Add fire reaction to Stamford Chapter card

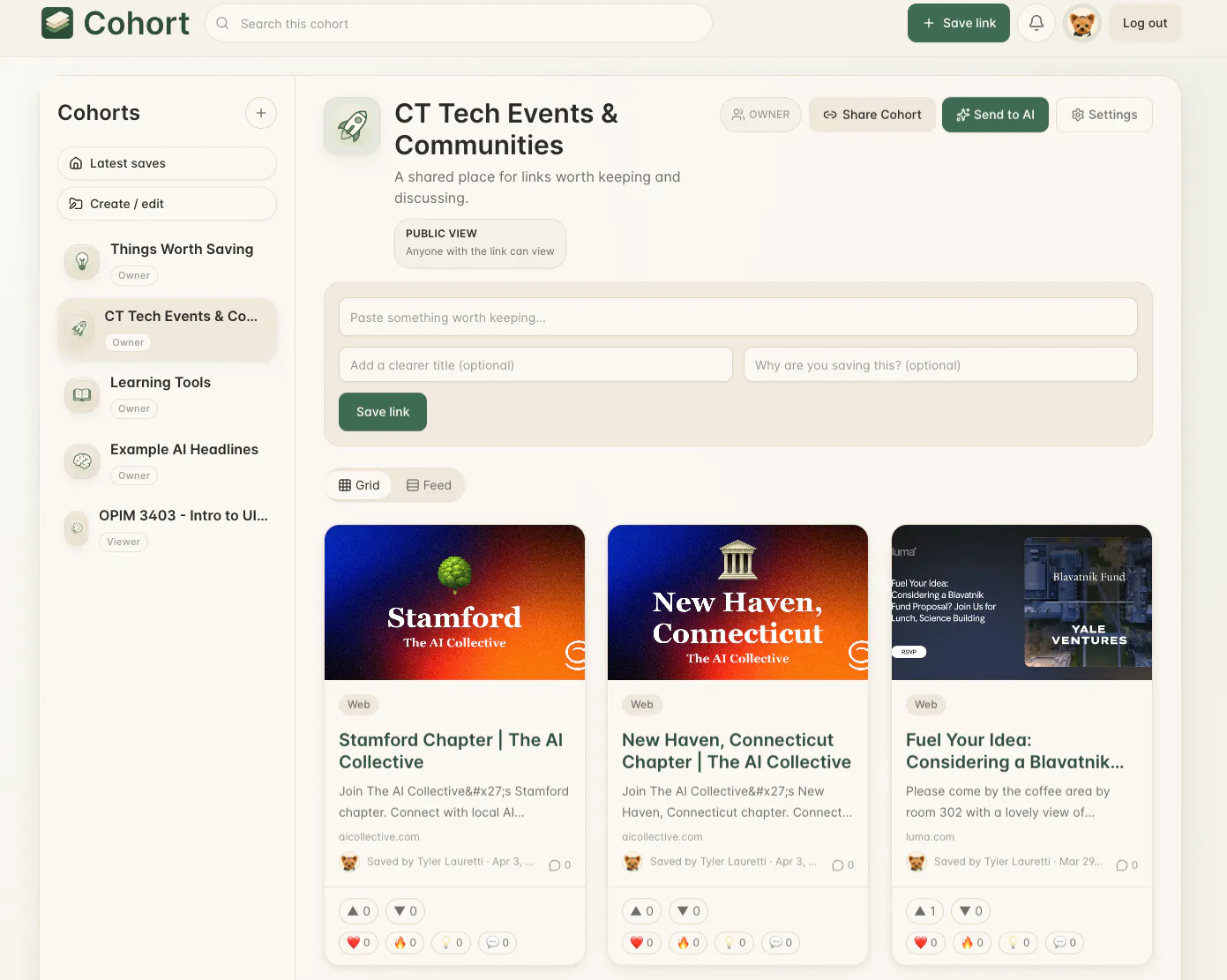[405, 943]
